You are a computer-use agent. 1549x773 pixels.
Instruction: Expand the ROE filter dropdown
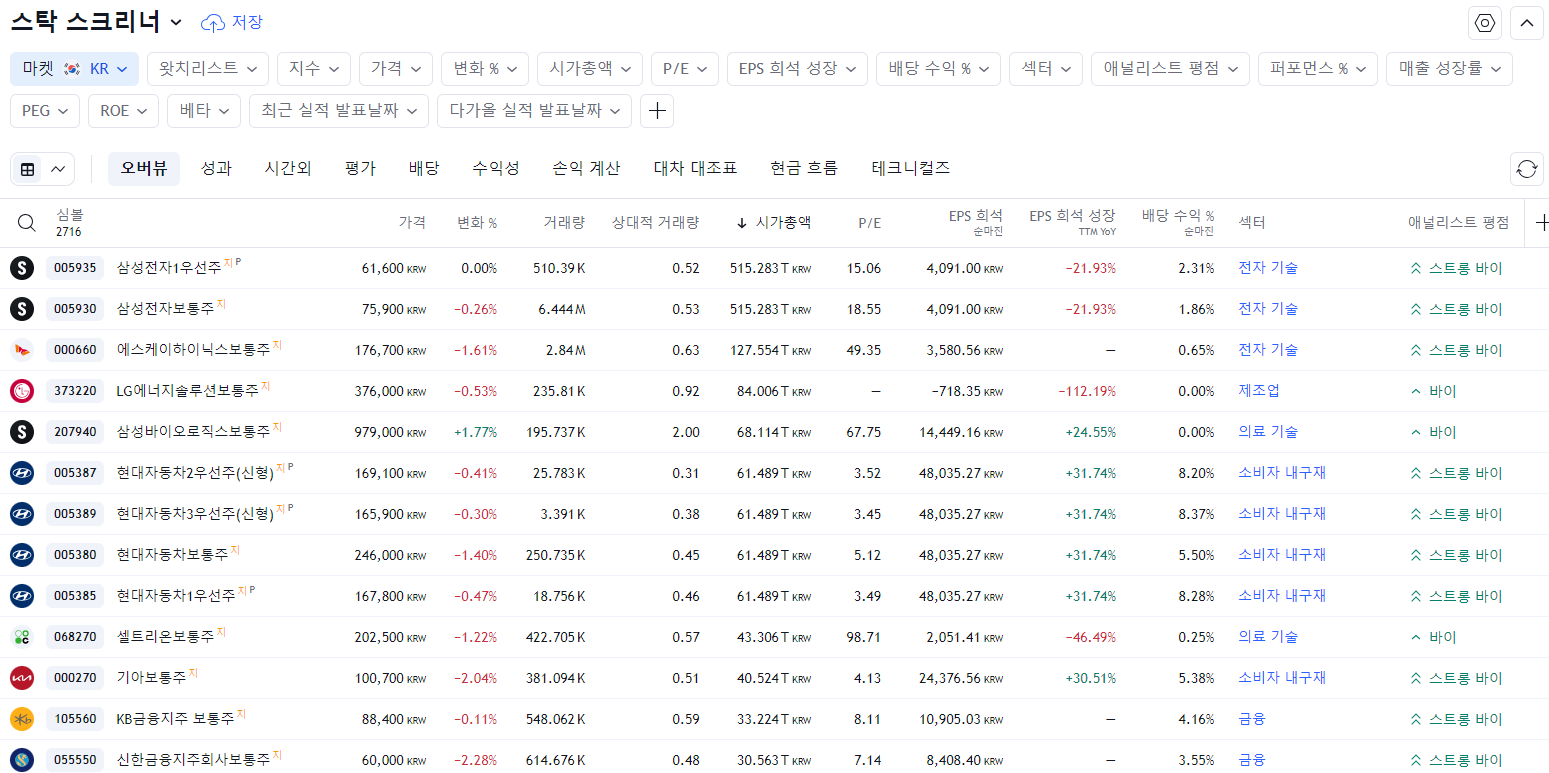[x=123, y=111]
